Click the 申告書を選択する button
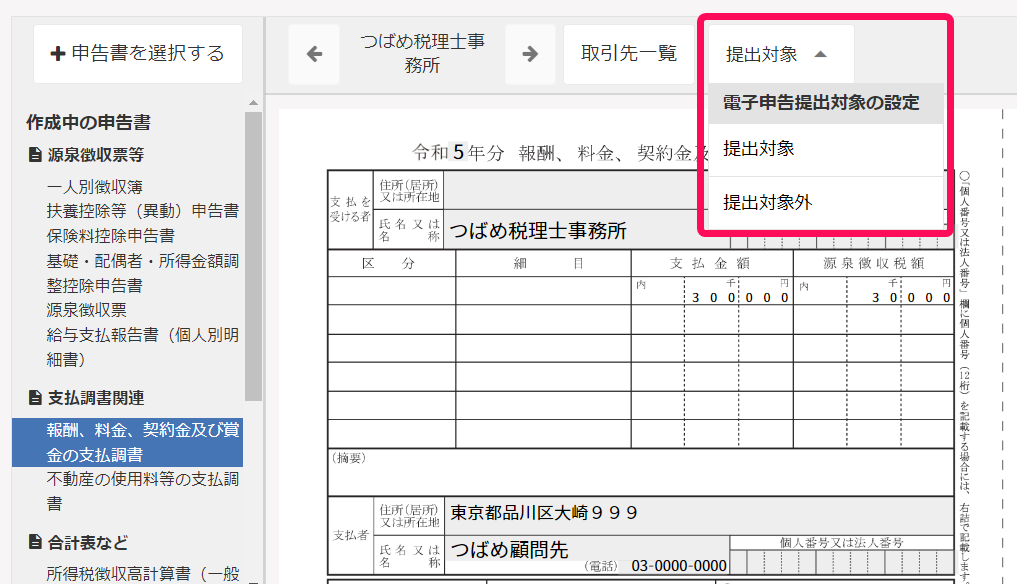Screen dimensions: 1017x584 (138, 54)
